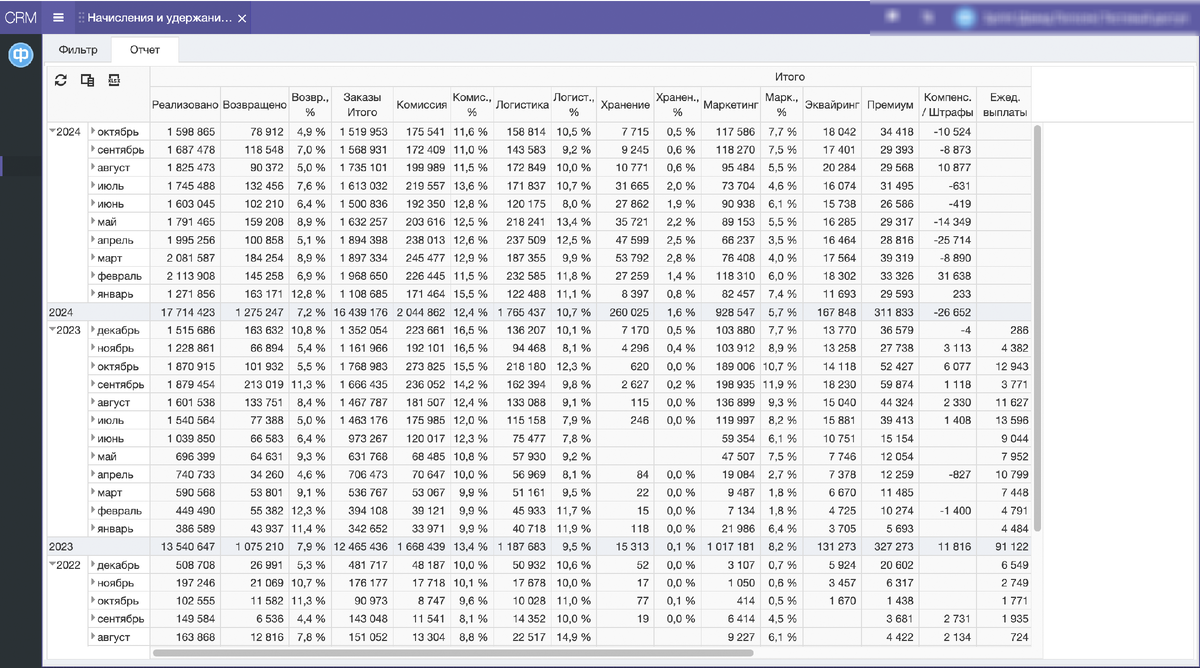Screen dimensions: 1200x668
Task: Click the Комиссия column header
Action: pyautogui.click(x=420, y=104)
